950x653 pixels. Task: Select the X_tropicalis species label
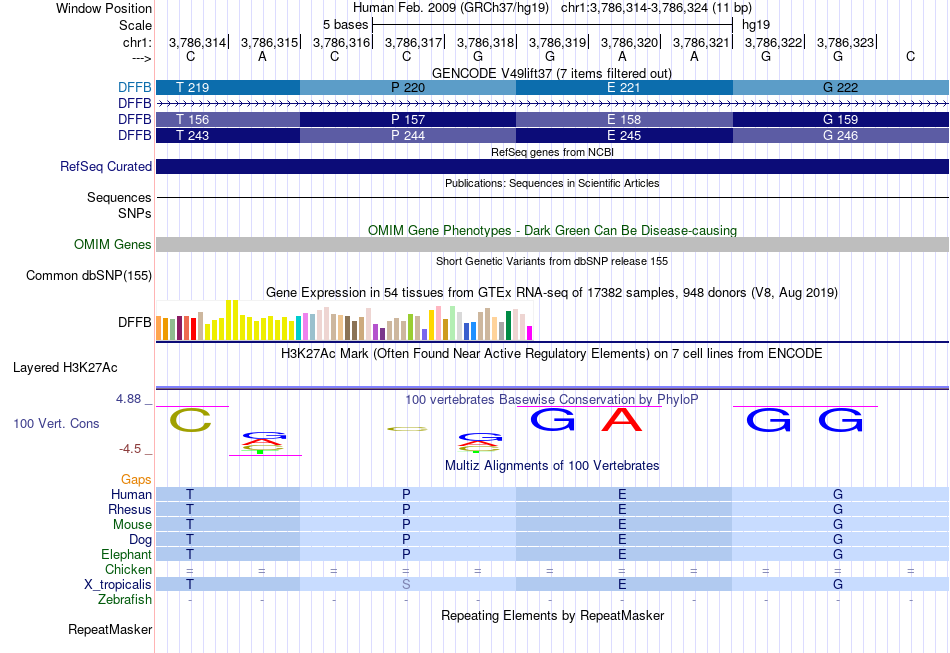[118, 585]
